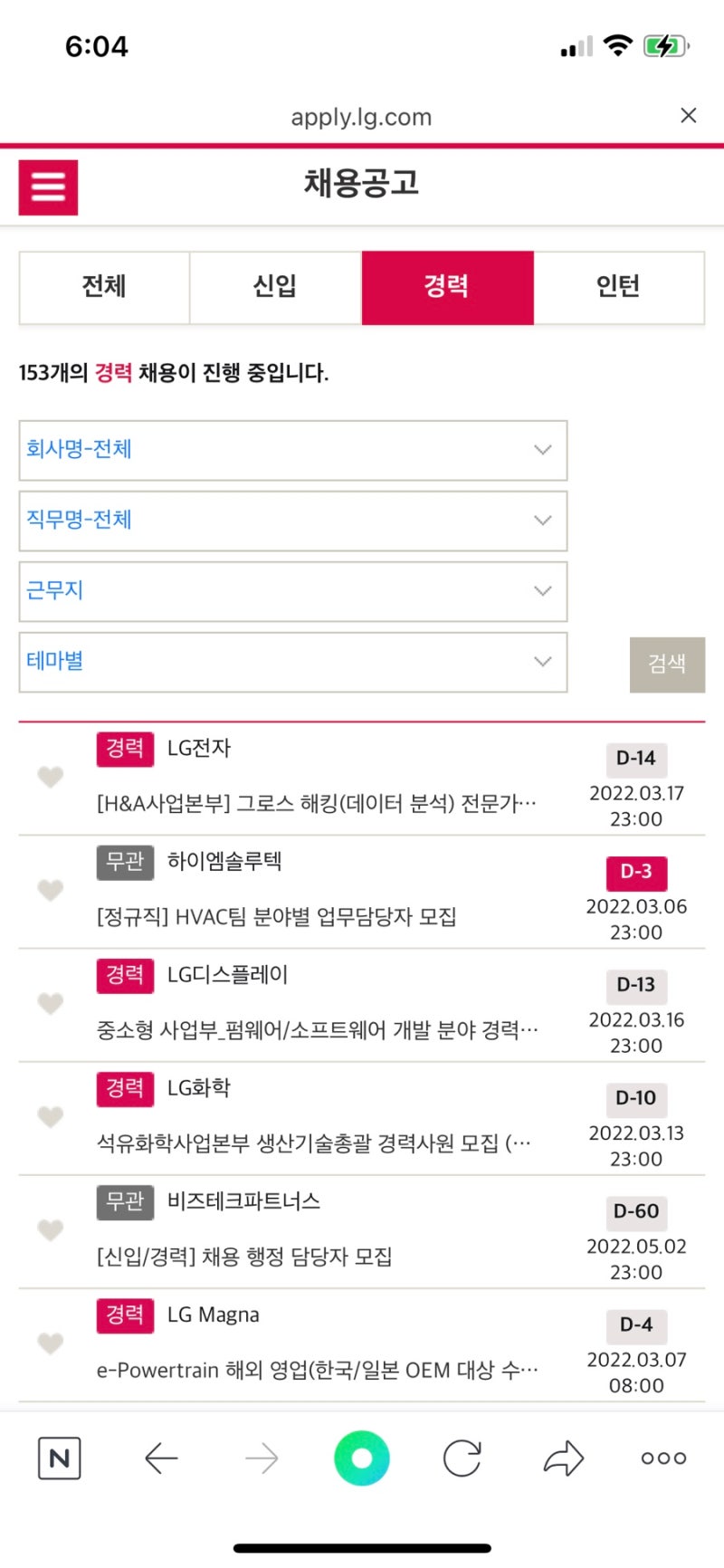Expand the 근무지 location dropdown
Viewport: 724px width, 1568px height.
tap(292, 591)
